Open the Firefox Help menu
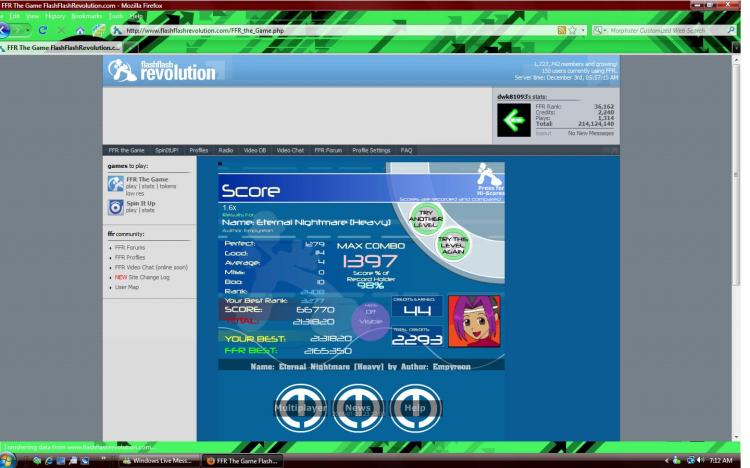The image size is (750, 468). pos(136,16)
